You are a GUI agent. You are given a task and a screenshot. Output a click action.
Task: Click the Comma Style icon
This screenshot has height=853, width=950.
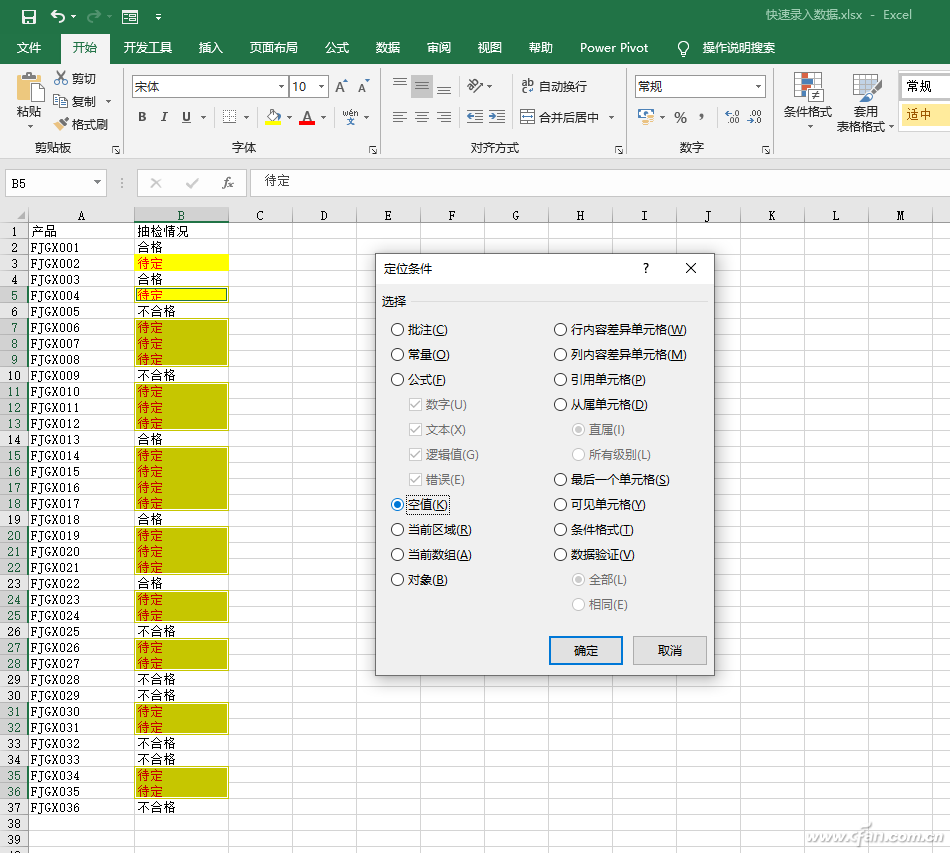[701, 117]
